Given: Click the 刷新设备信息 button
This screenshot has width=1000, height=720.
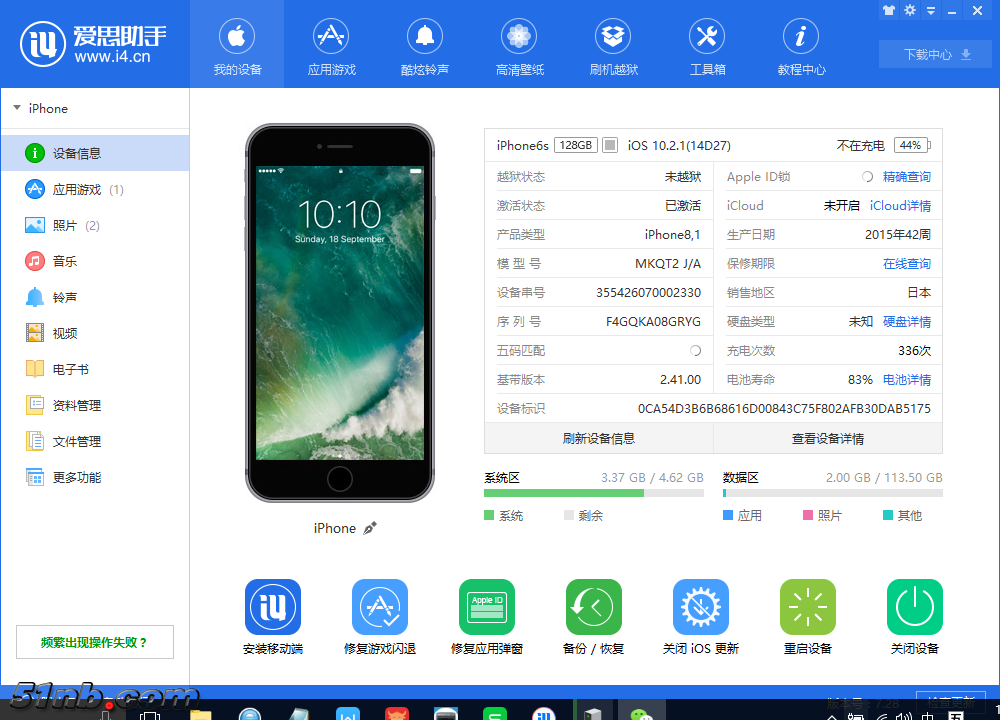Looking at the screenshot, I should pos(598,437).
